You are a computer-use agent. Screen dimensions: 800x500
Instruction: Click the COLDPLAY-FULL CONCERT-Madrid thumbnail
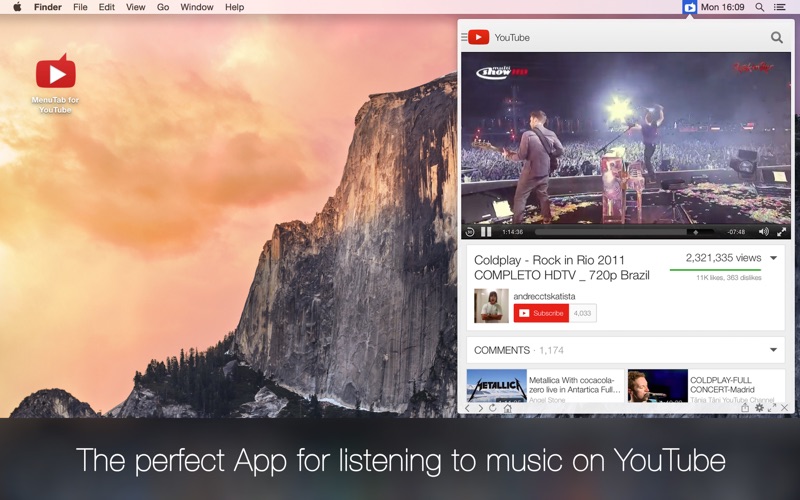tap(658, 386)
